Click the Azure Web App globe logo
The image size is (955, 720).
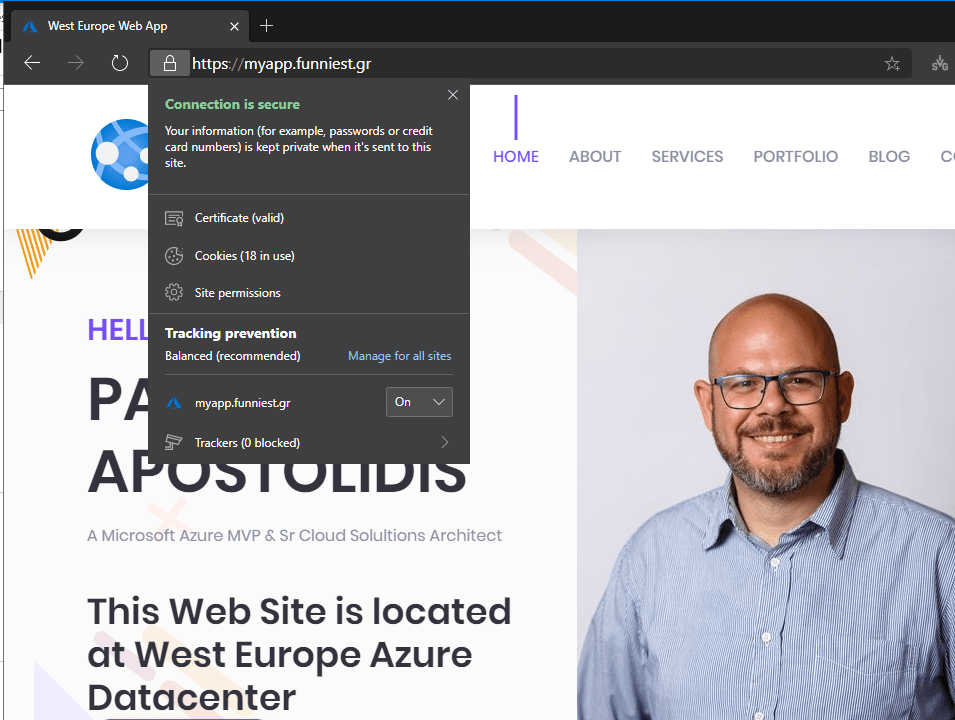click(120, 154)
